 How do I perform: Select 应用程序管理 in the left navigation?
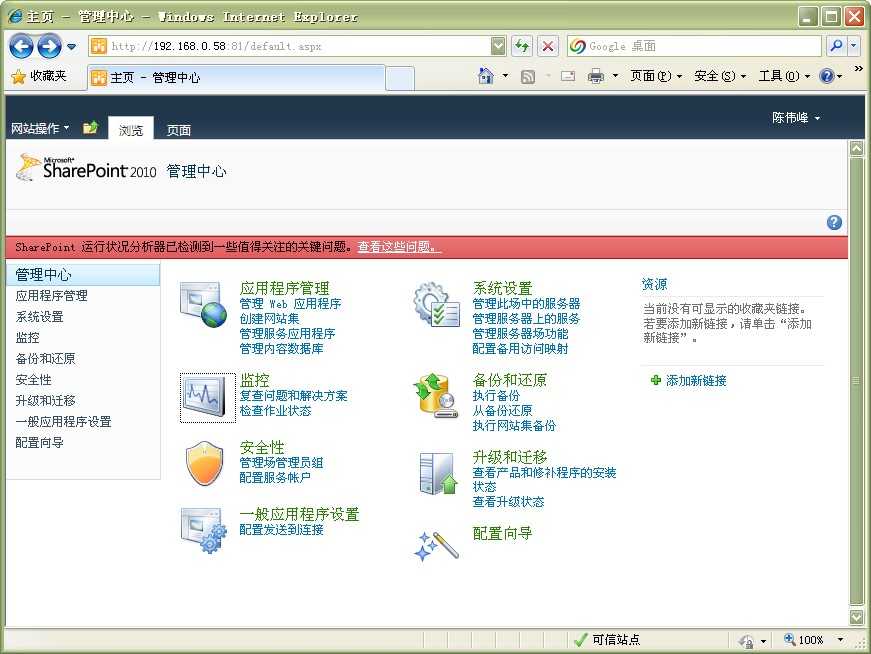[x=52, y=296]
